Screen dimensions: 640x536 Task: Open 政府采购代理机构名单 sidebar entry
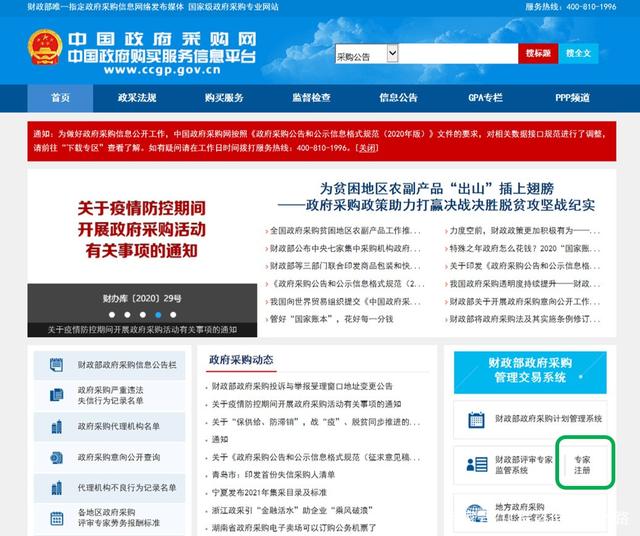(109, 427)
